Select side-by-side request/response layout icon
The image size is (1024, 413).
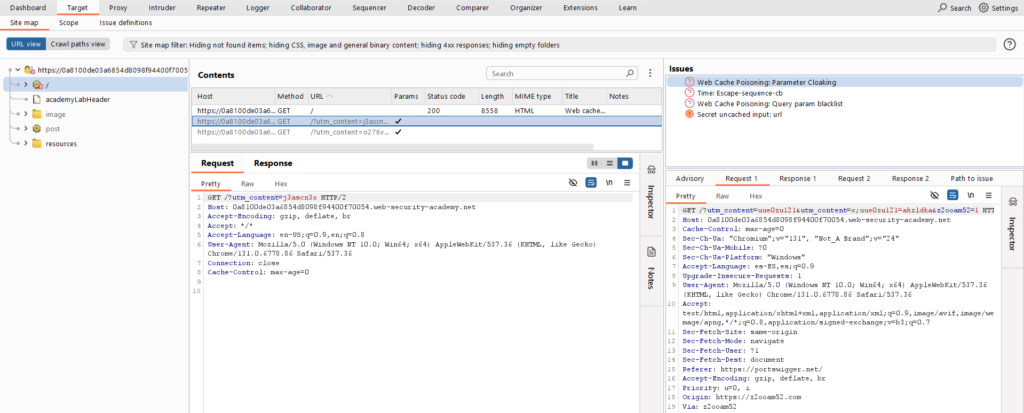[x=595, y=163]
